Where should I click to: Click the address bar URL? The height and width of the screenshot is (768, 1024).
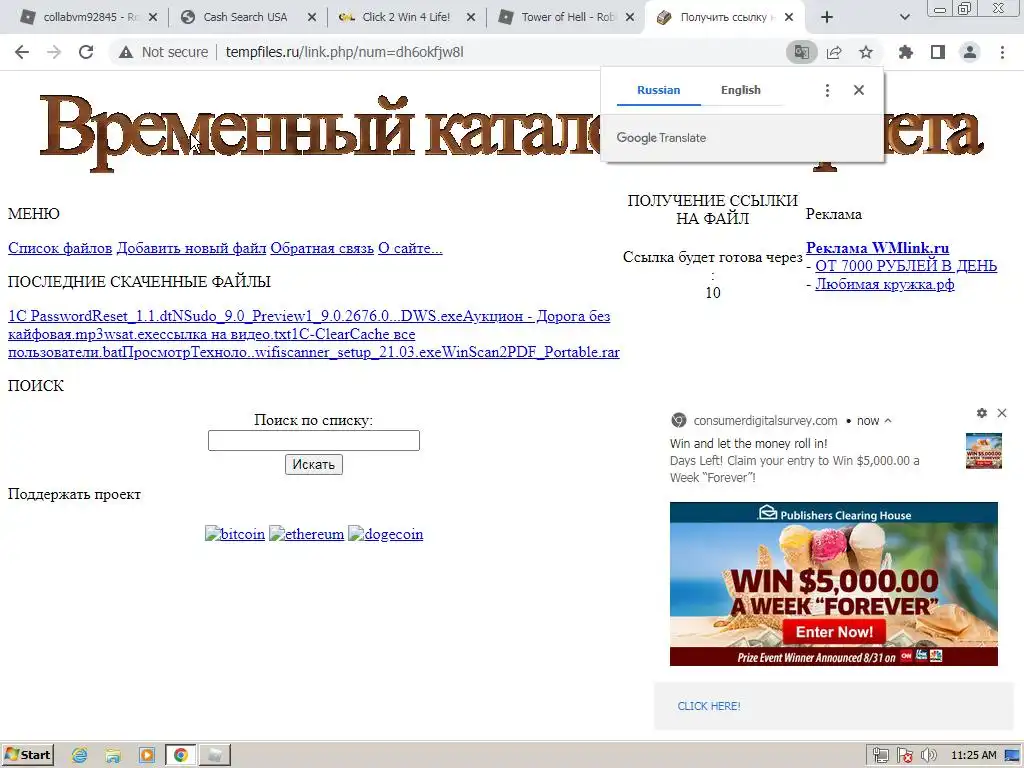[344, 52]
